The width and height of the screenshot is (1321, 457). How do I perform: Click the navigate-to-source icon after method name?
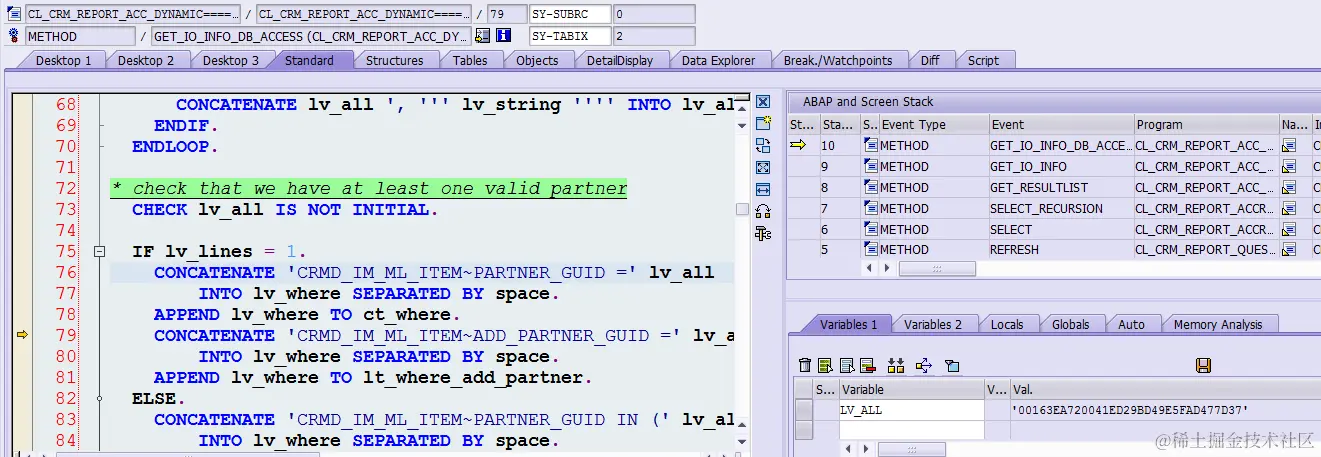coord(482,36)
